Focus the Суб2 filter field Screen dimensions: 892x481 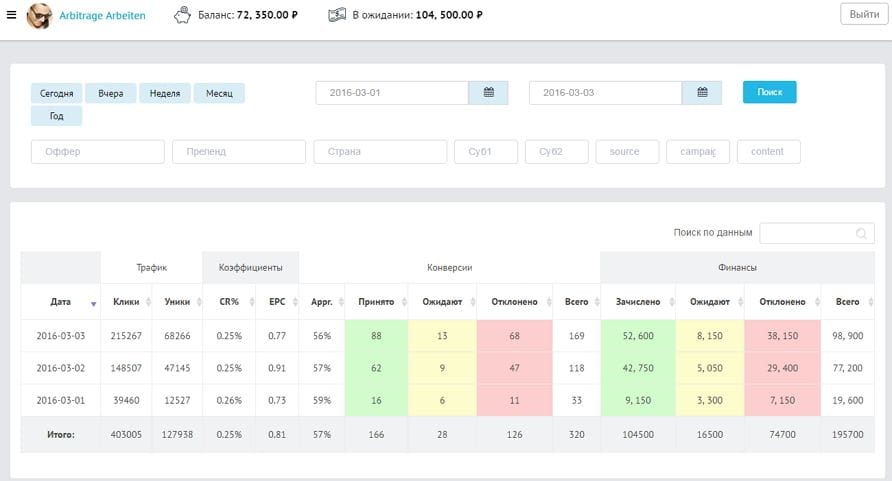click(556, 152)
